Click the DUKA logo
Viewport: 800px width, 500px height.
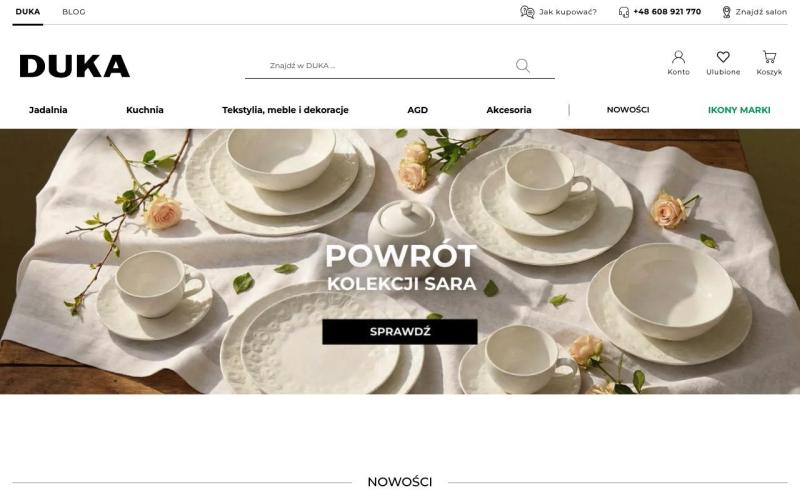click(74, 66)
